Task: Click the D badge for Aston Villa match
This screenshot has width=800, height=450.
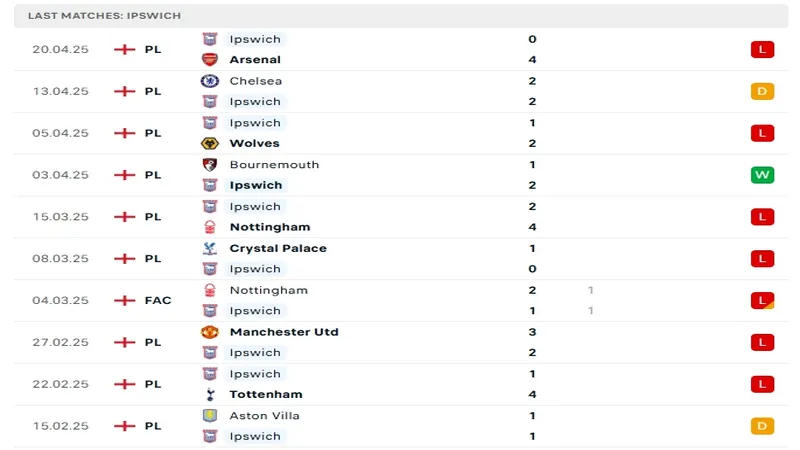Action: [762, 426]
